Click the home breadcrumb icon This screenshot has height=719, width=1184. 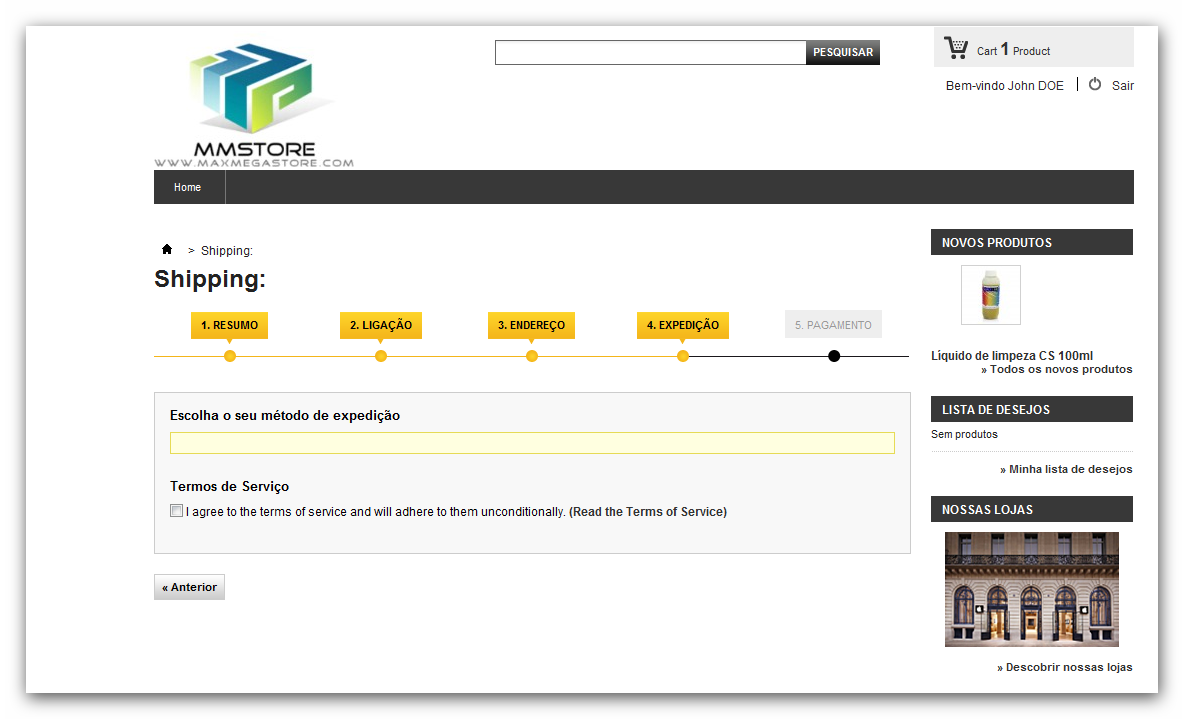point(167,249)
